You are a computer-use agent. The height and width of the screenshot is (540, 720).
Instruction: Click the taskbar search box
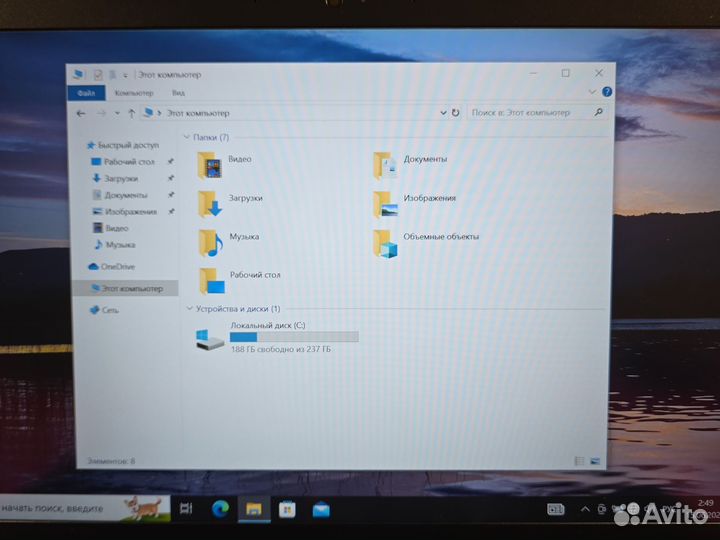coord(85,508)
